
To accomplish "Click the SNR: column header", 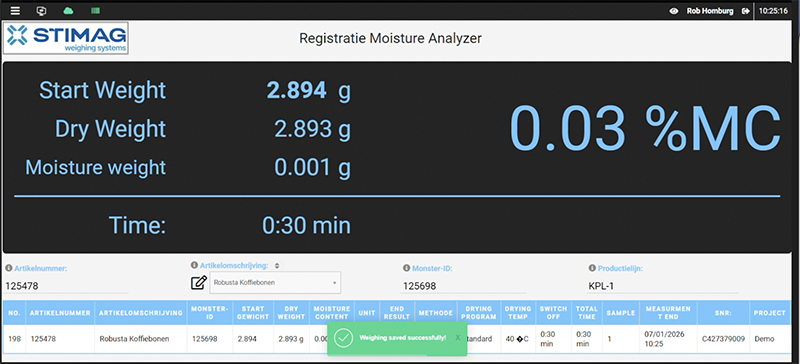I will coord(723,312).
